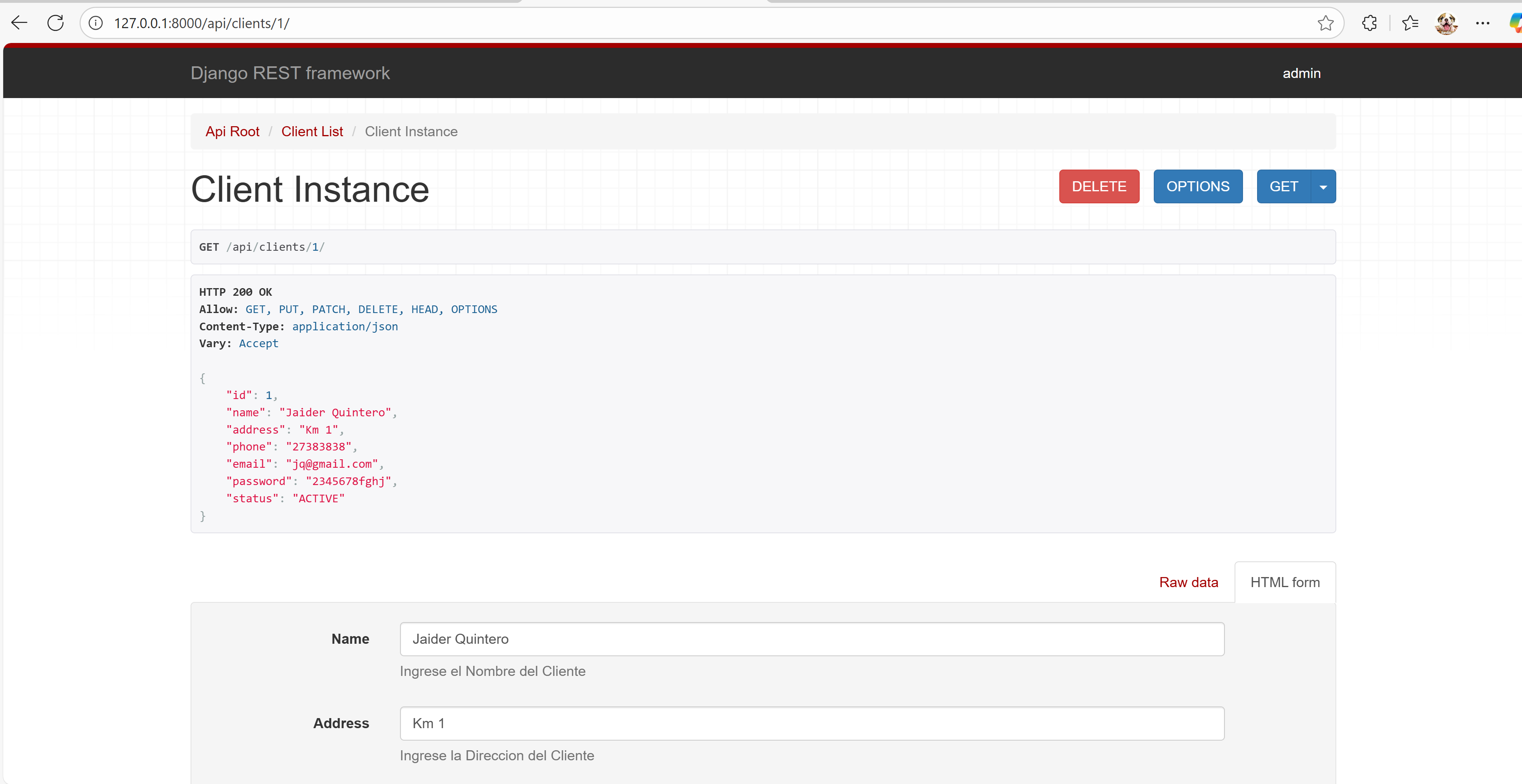1522x784 pixels.
Task: Click the browser back arrow
Action: 20,23
